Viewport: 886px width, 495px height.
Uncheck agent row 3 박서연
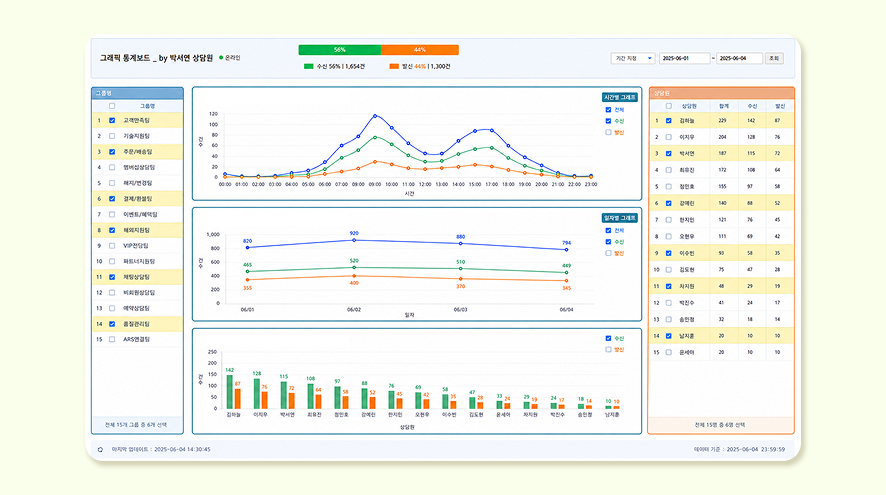pyautogui.click(x=669, y=154)
